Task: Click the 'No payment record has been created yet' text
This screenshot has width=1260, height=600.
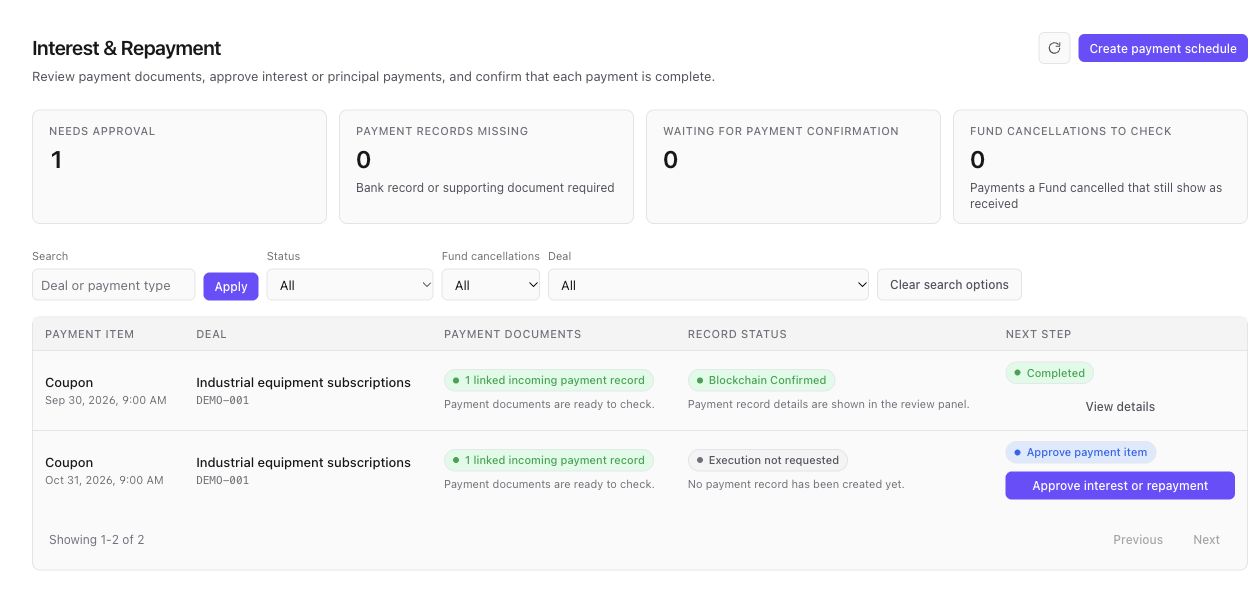Action: [796, 484]
